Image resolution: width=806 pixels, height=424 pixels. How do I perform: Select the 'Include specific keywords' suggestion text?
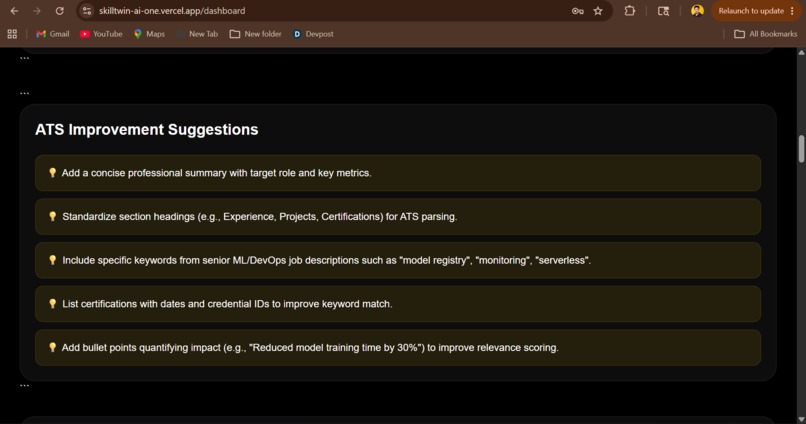click(x=326, y=261)
